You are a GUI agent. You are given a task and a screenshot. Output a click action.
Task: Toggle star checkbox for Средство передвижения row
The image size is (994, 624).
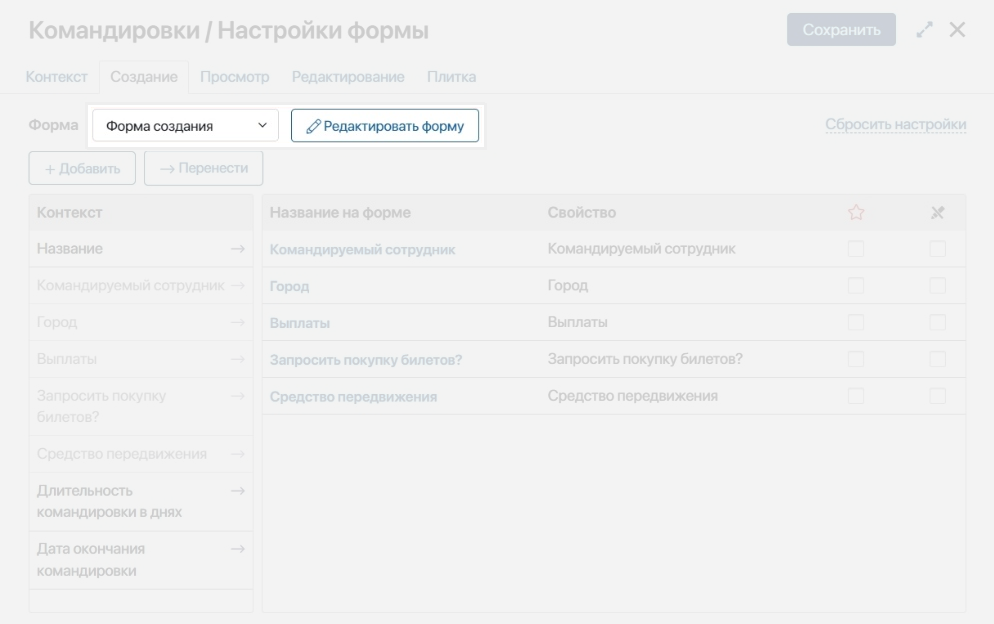855,397
